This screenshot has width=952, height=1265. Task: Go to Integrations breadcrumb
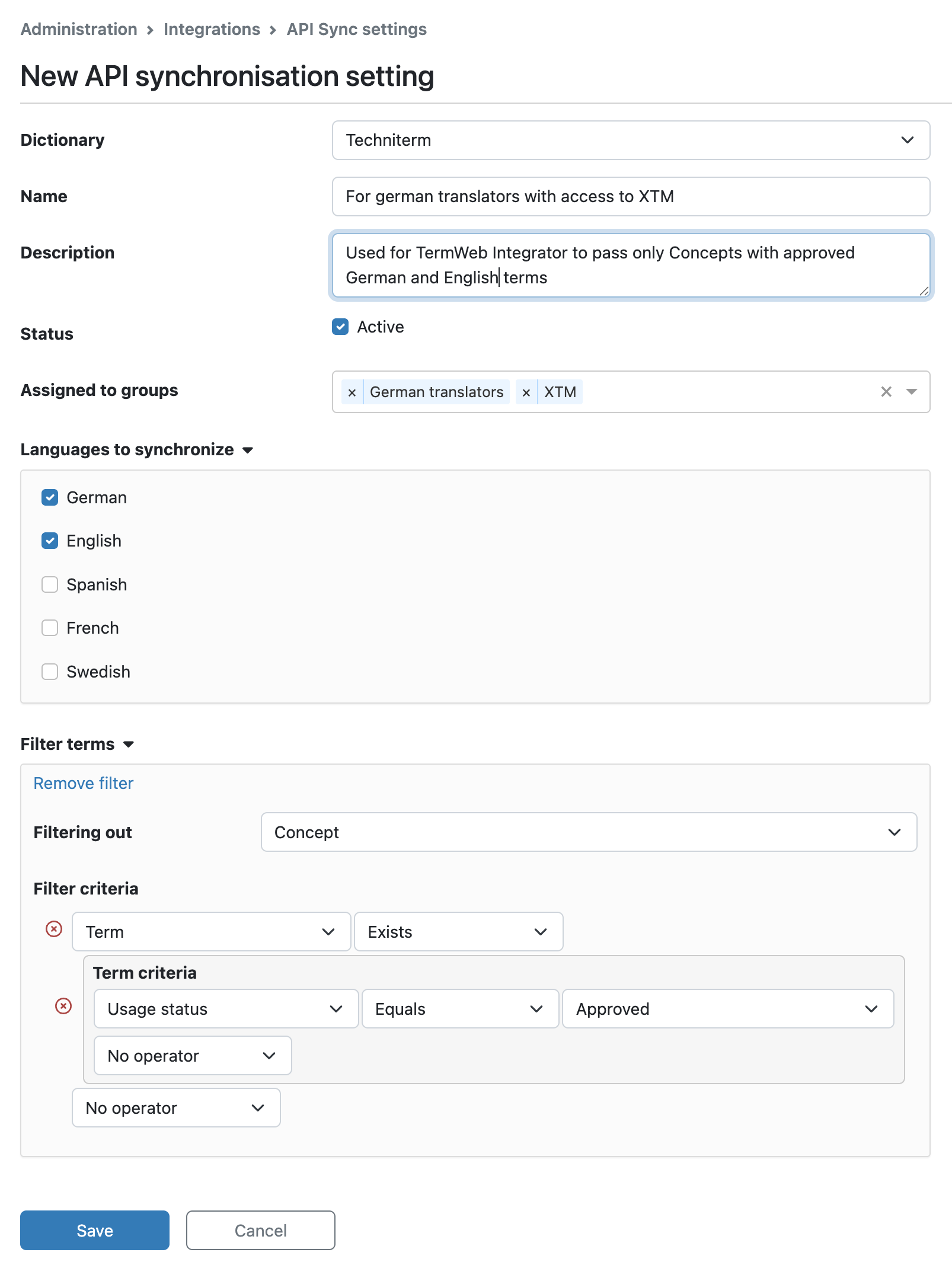click(x=212, y=29)
